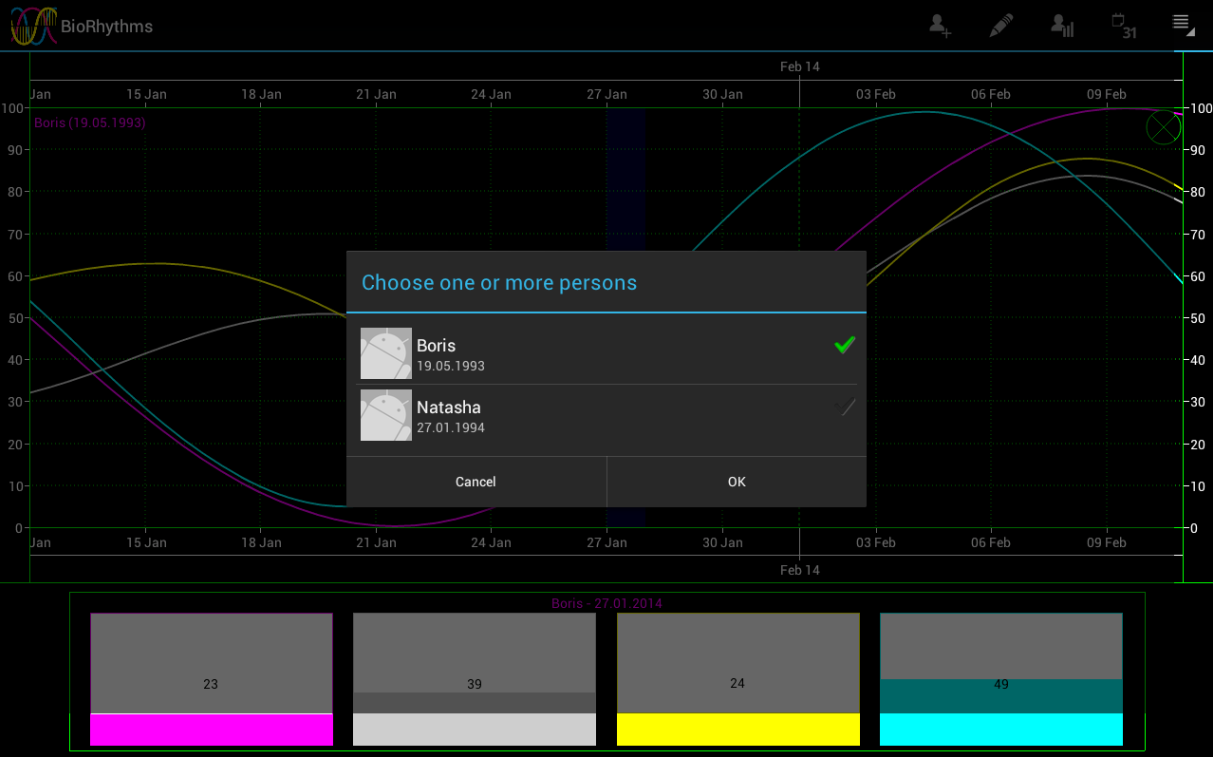1213x757 pixels.
Task: Click the top Feb 14 month label
Action: (x=800, y=67)
